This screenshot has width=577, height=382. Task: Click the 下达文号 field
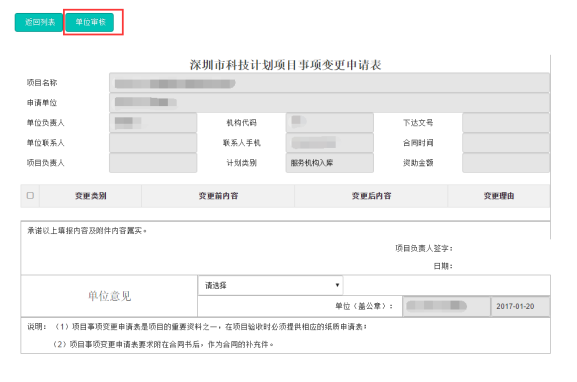point(506,123)
